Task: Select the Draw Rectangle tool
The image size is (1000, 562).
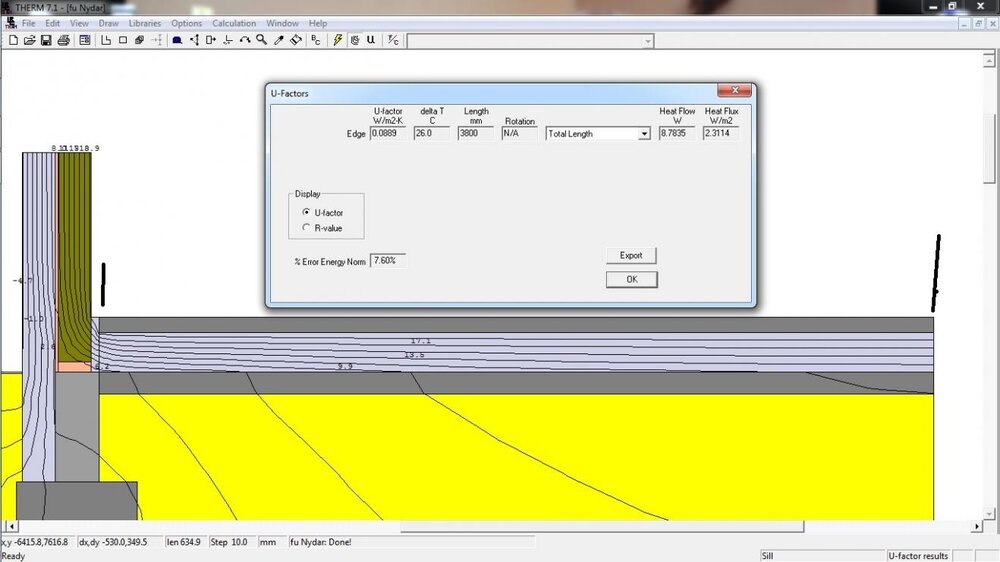Action: tap(123, 41)
